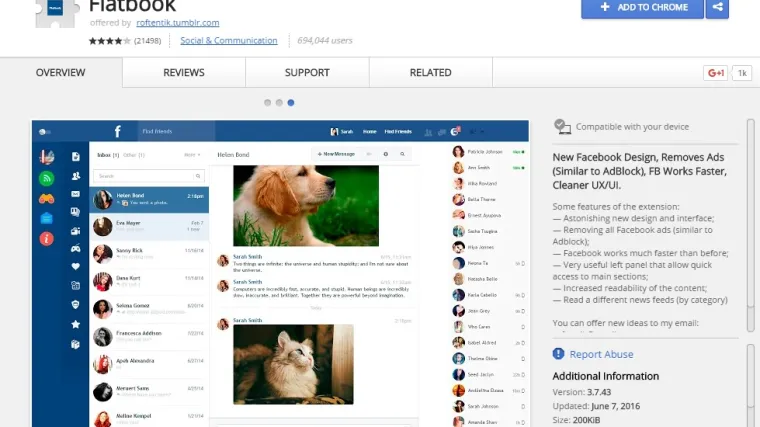Viewport: 760px width, 427px height.
Task: Click the flag-colored round sidebar icon
Action: (x=47, y=157)
